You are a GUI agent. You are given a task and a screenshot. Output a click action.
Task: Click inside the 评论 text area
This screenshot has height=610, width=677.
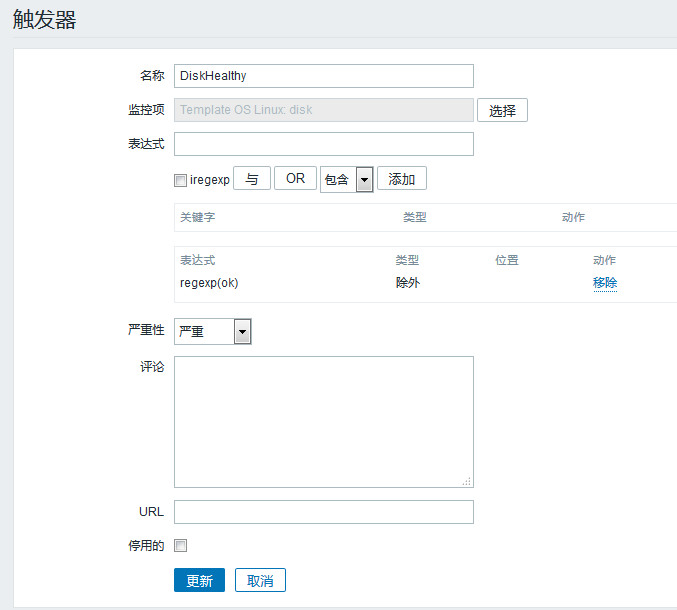tap(324, 422)
